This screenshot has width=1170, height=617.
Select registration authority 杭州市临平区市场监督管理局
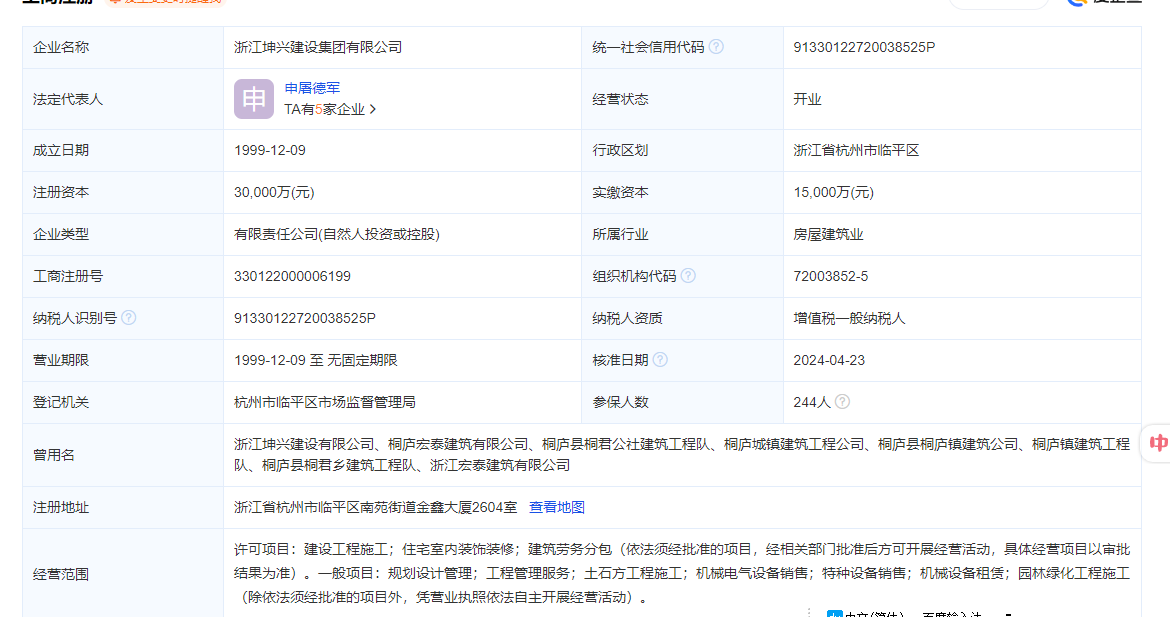(325, 401)
